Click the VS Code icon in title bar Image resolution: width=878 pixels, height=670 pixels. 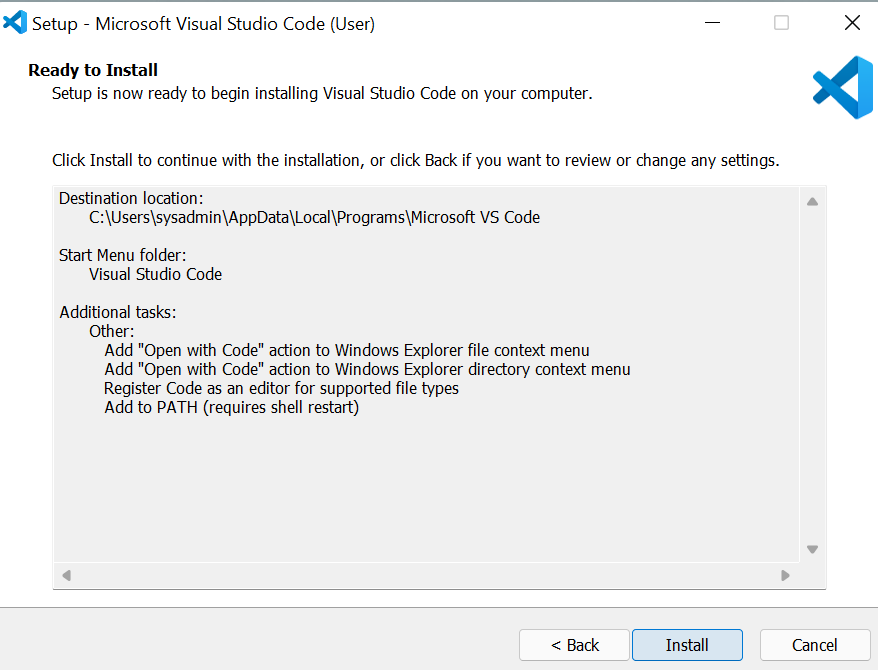[x=15, y=22]
